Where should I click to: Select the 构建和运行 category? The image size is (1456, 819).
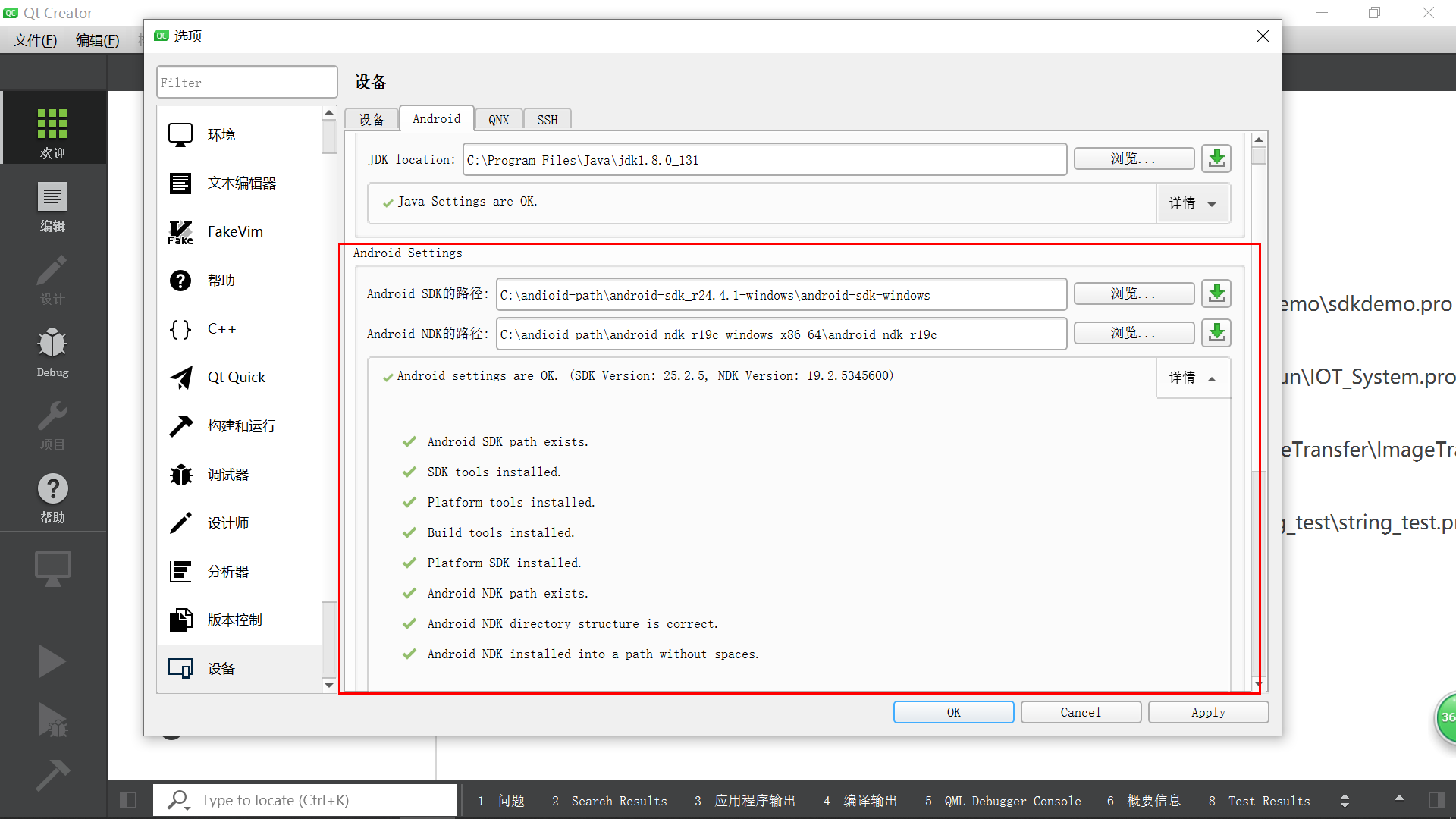[x=240, y=426]
